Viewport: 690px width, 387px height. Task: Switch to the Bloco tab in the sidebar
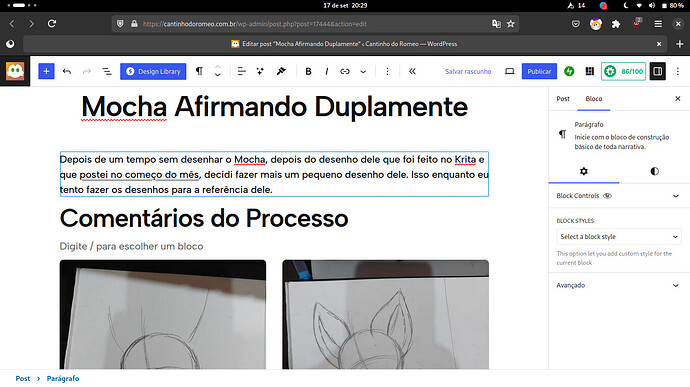pyautogui.click(x=594, y=99)
